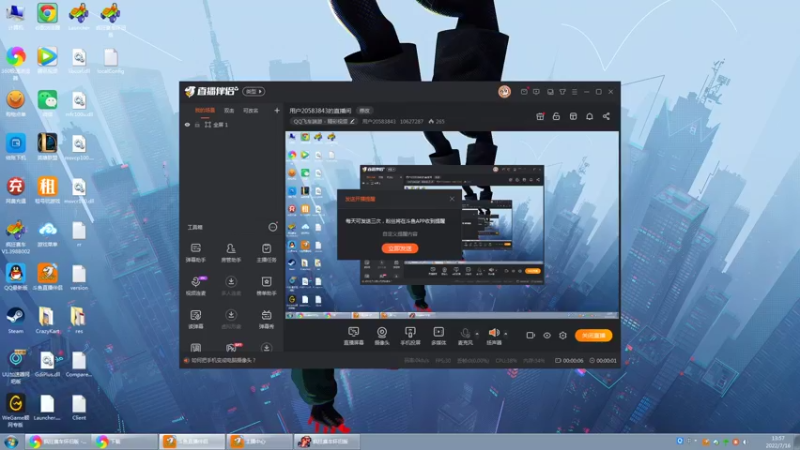Download the virtual image tool
Image resolution: width=800 pixels, height=450 pixels.
point(231,319)
